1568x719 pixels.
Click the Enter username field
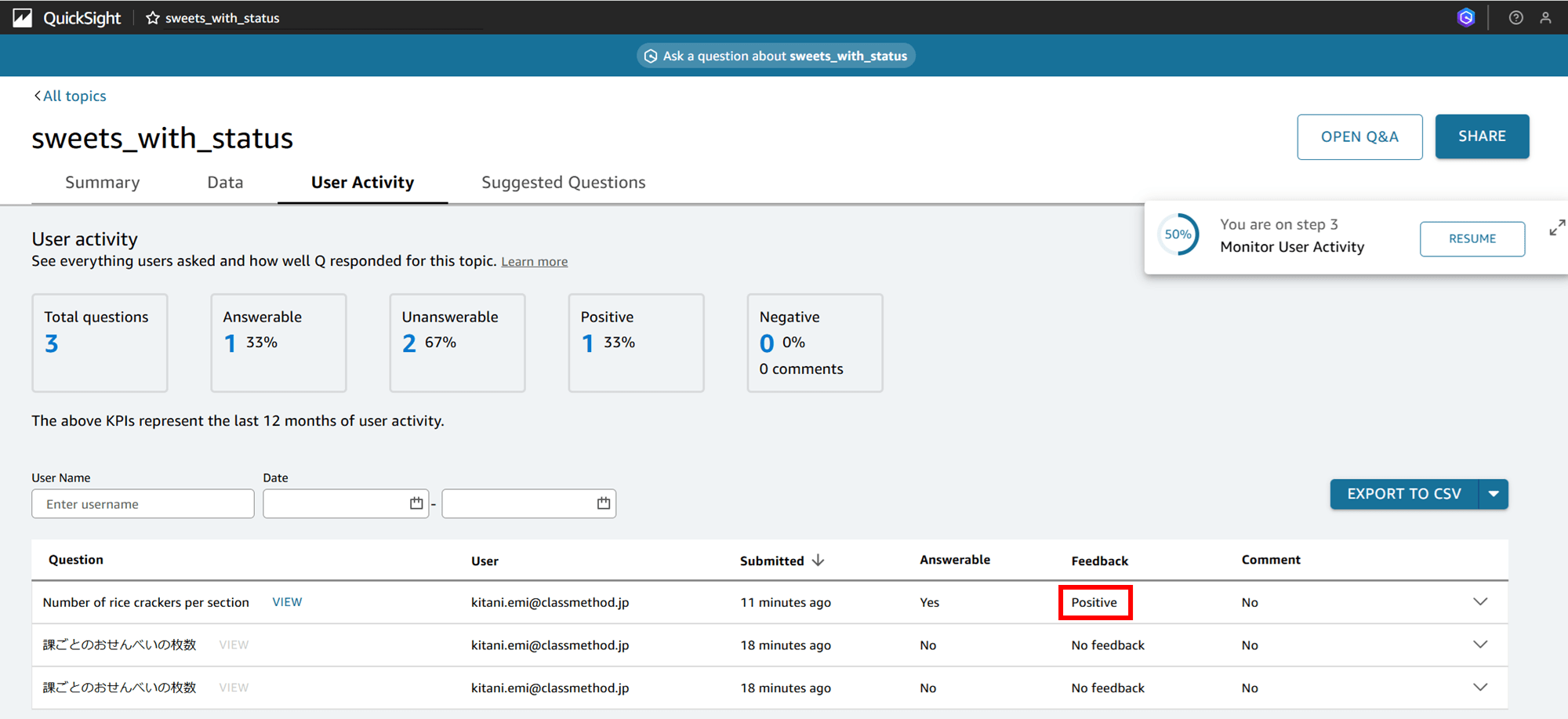tap(143, 503)
